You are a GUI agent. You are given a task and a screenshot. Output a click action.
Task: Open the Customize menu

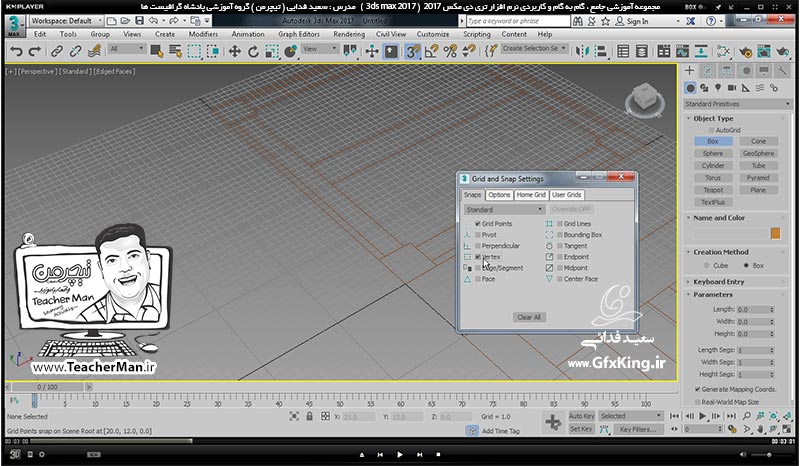click(x=433, y=34)
